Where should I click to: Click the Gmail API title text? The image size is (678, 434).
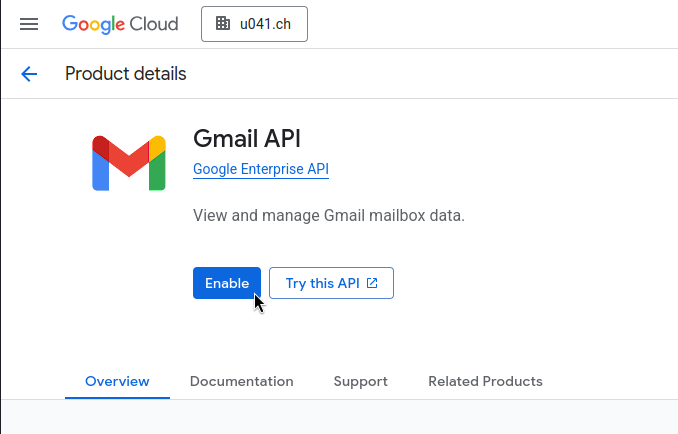pyautogui.click(x=246, y=139)
